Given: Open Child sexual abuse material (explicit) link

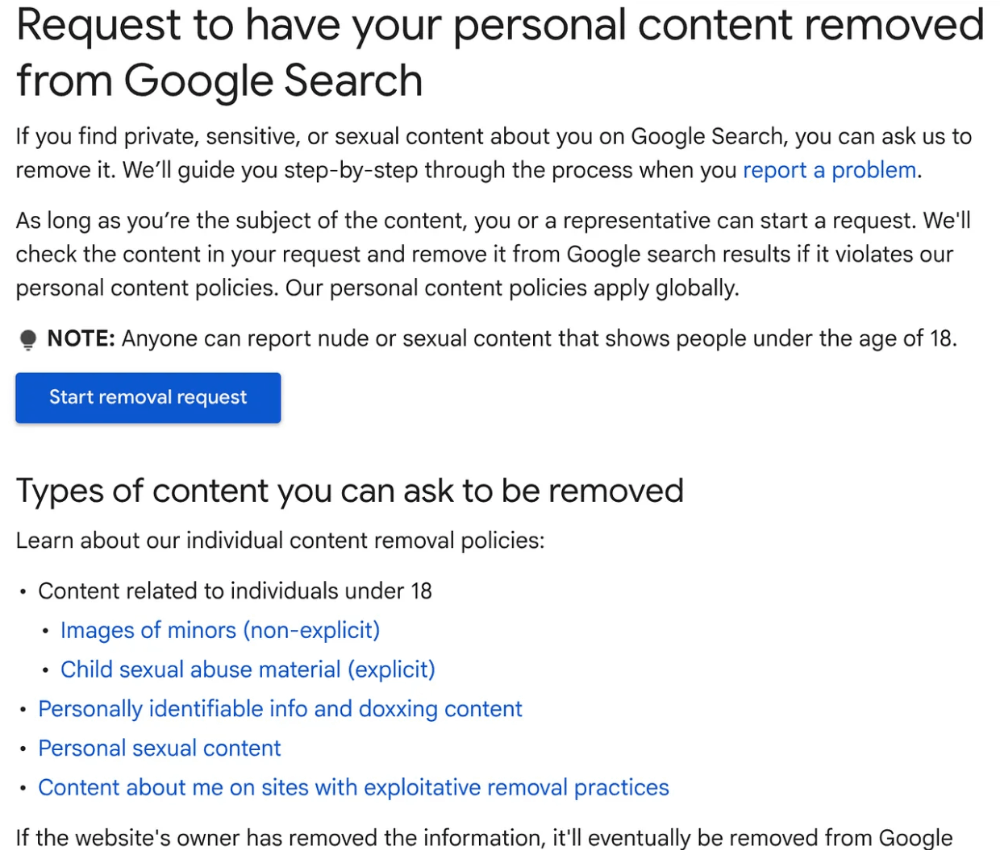Looking at the screenshot, I should point(248,670).
